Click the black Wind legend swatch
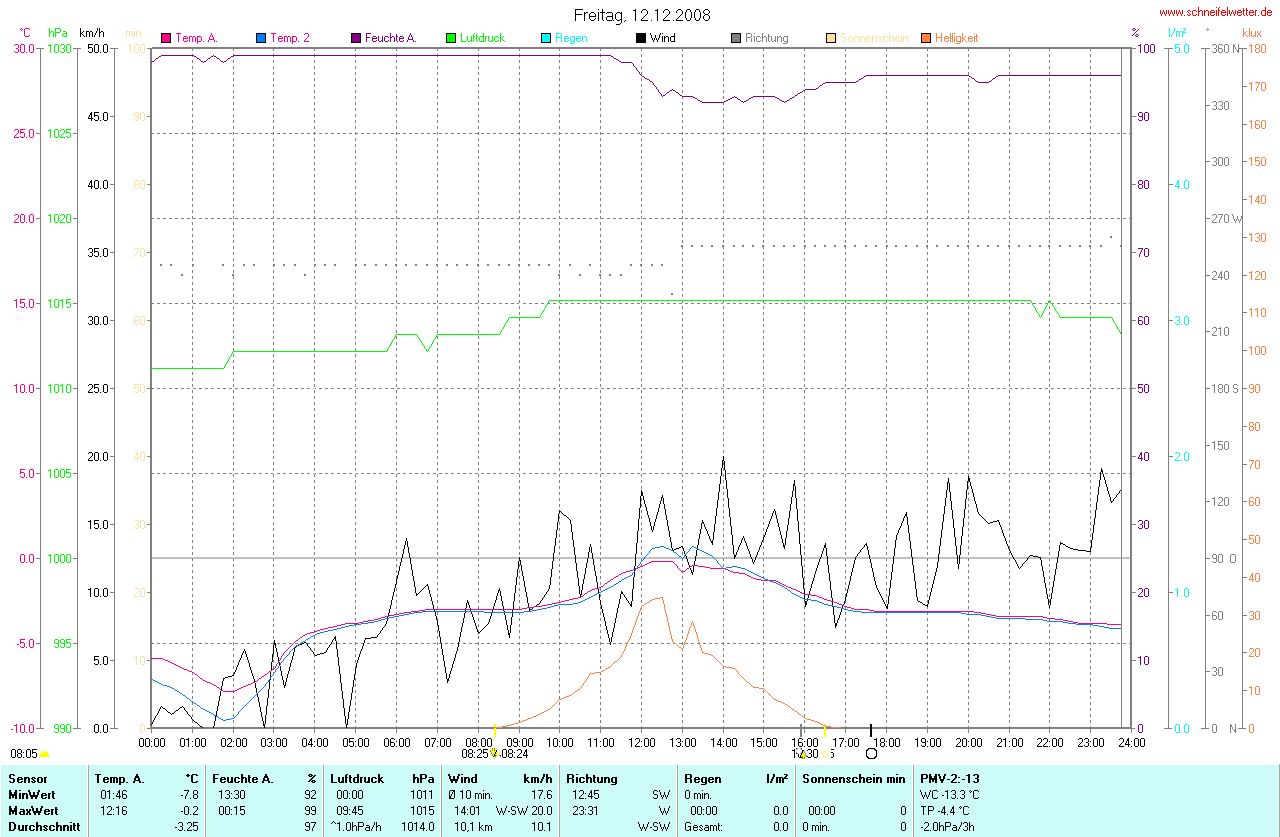The width and height of the screenshot is (1280, 837). pos(641,38)
